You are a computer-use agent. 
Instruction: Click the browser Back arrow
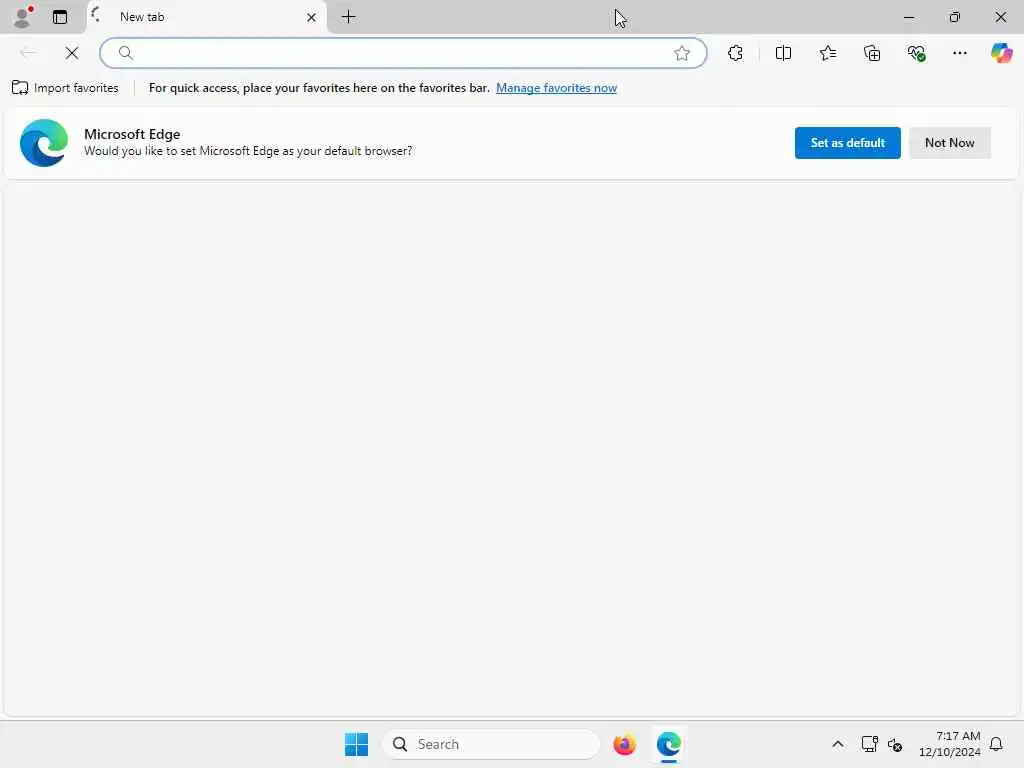(x=28, y=53)
